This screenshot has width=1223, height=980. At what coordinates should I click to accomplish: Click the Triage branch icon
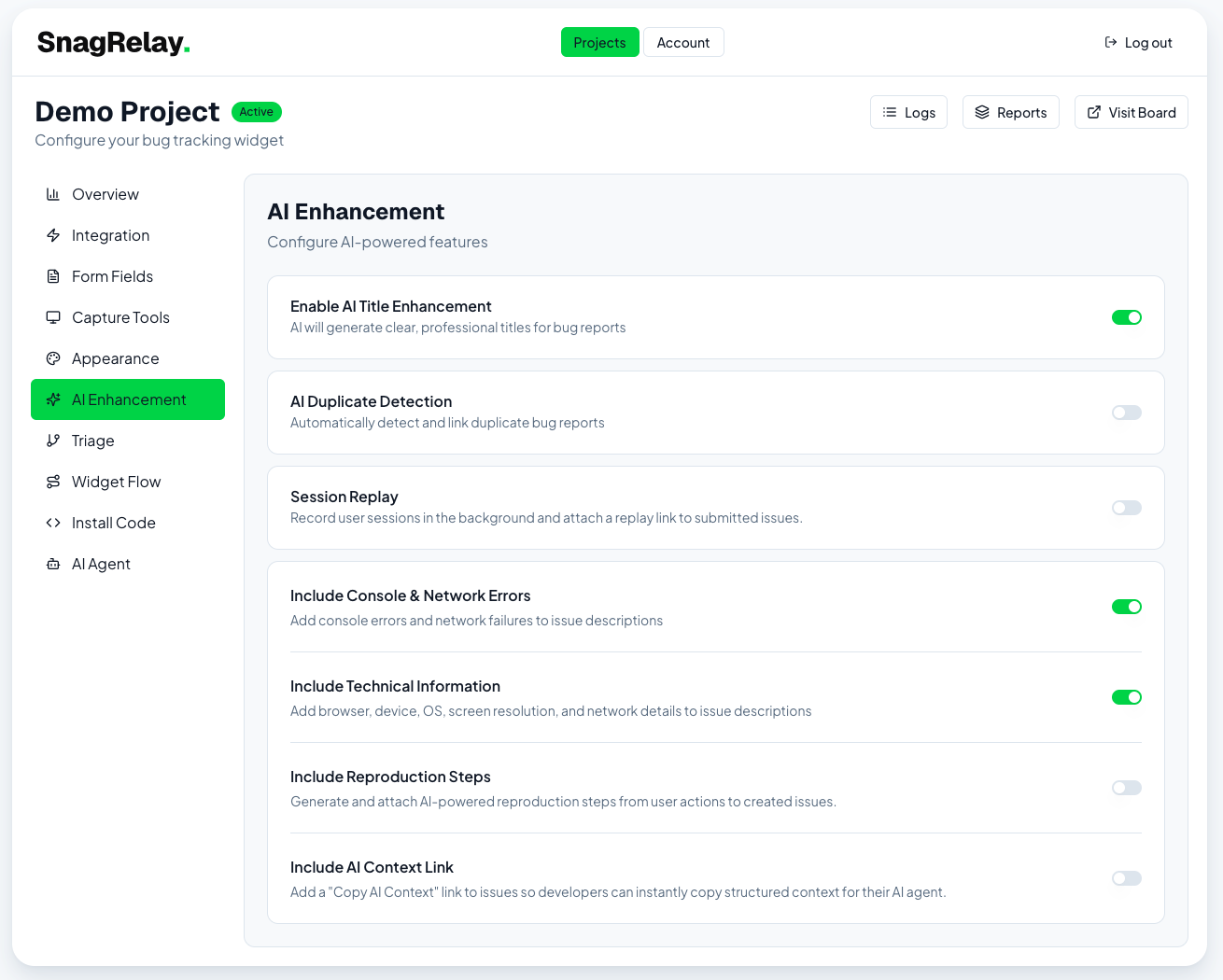click(x=53, y=441)
